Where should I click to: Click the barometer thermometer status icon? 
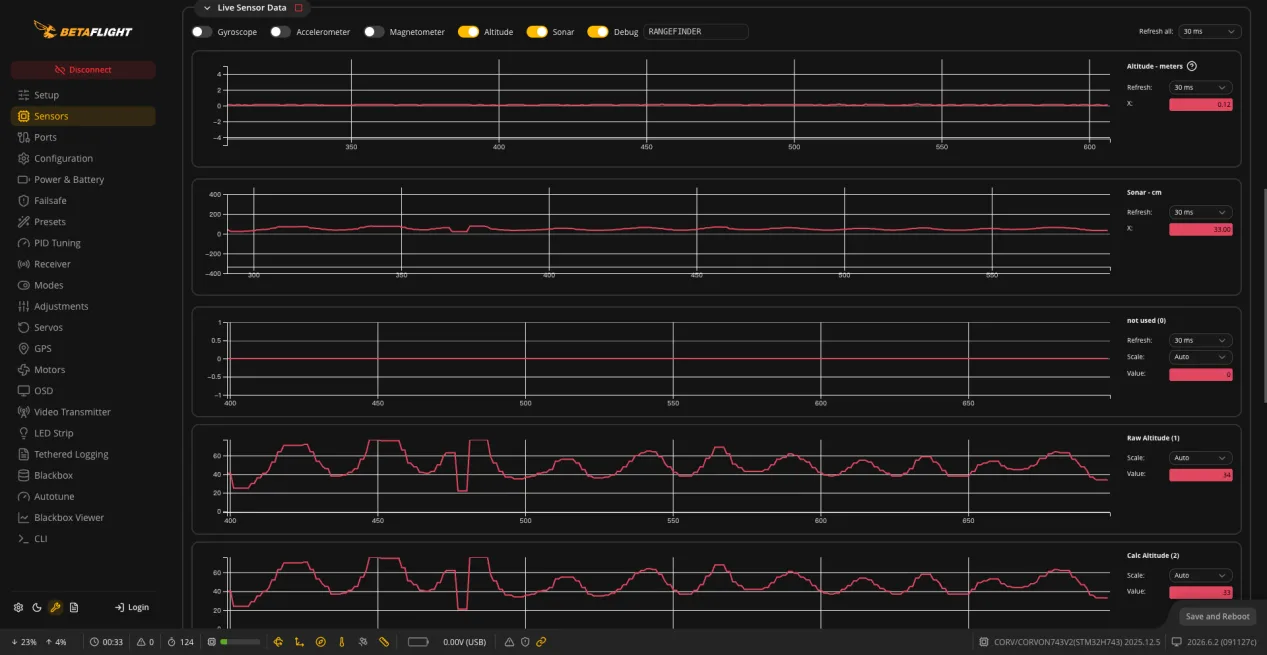point(341,642)
